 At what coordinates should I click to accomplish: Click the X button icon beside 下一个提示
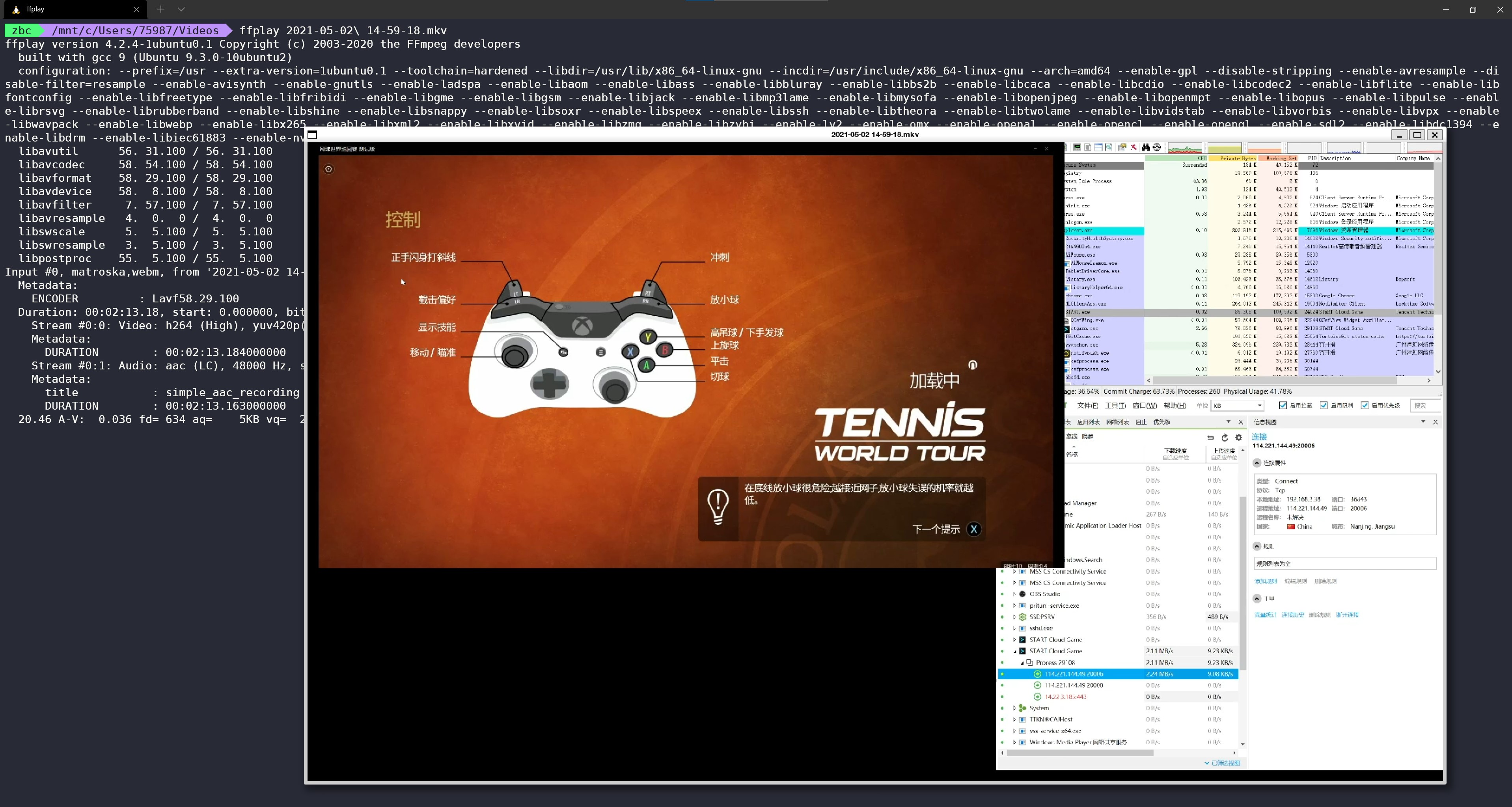pos(974,529)
